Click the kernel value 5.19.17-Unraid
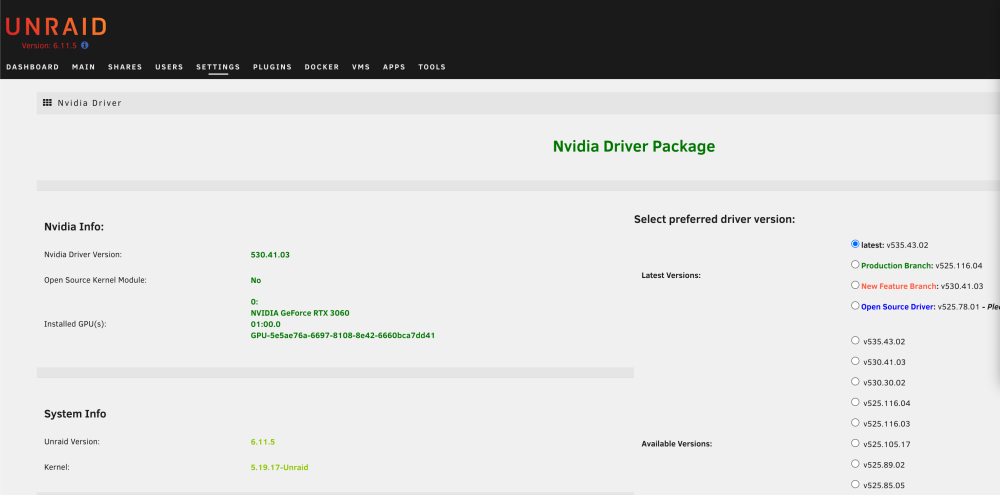This screenshot has width=1000, height=495. click(279, 468)
